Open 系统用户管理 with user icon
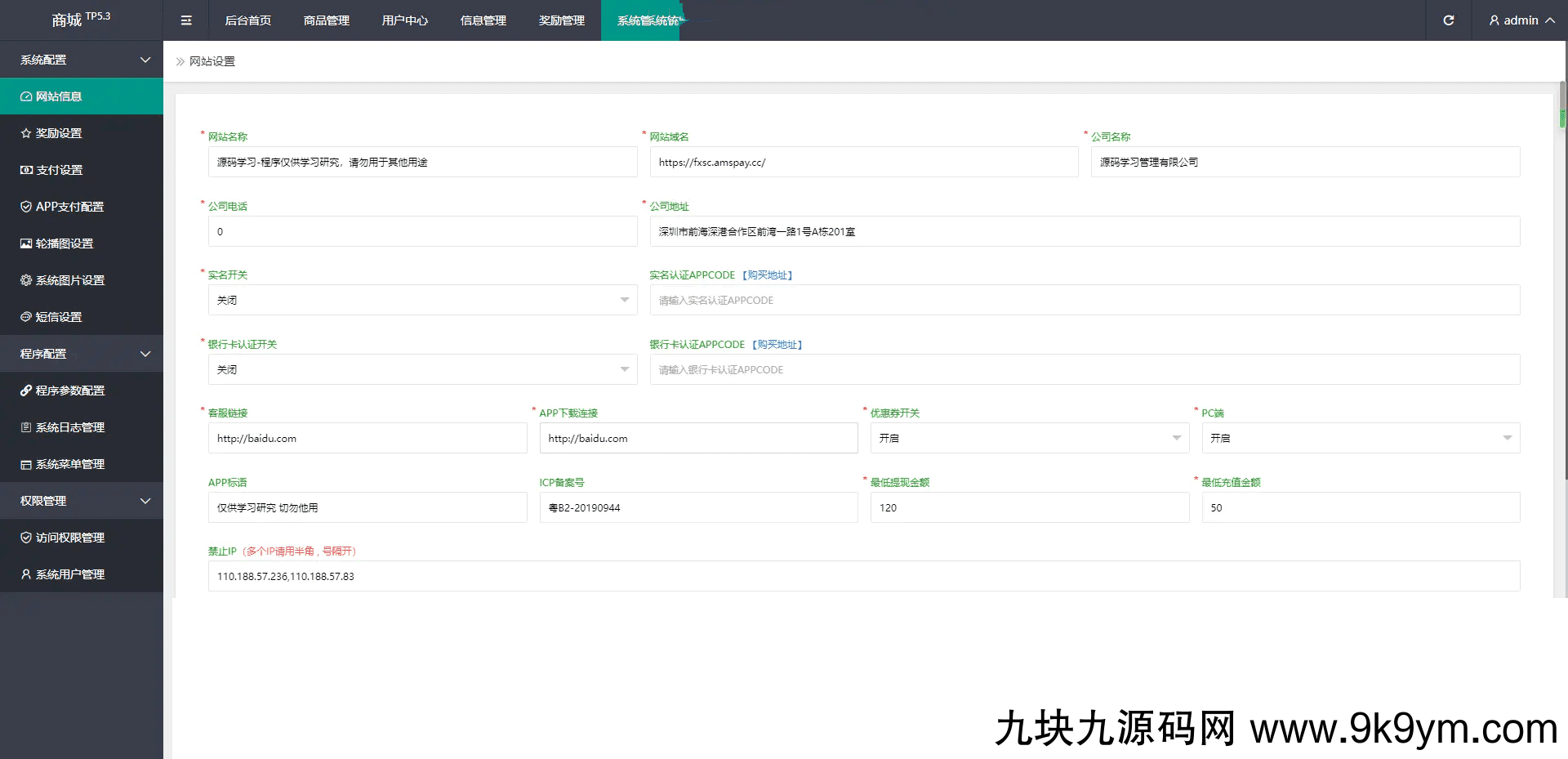This screenshot has width=1568, height=759. (69, 574)
